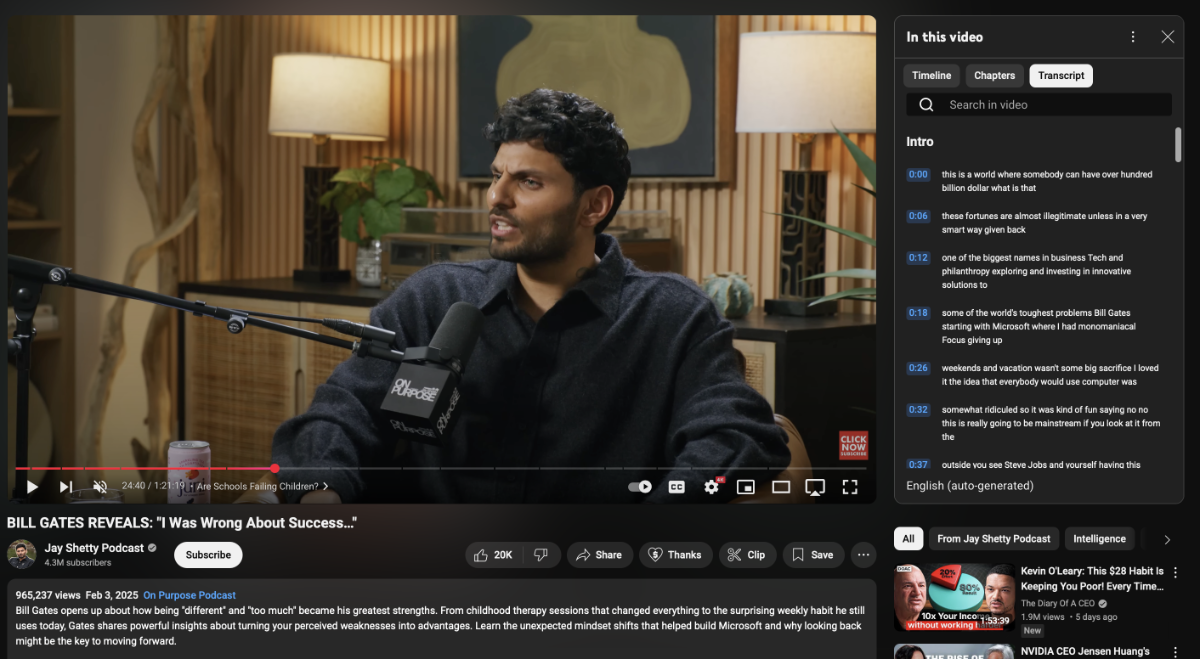Click transcript line 'these fortunes are almost illegitimate'
1200x659 pixels.
click(1044, 223)
